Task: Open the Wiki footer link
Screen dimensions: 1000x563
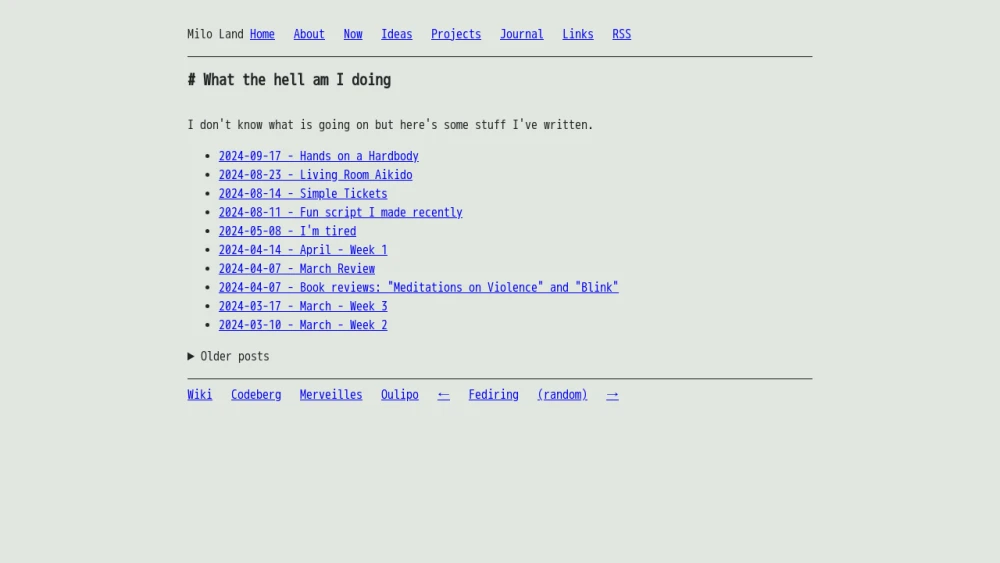Action: pos(200,395)
